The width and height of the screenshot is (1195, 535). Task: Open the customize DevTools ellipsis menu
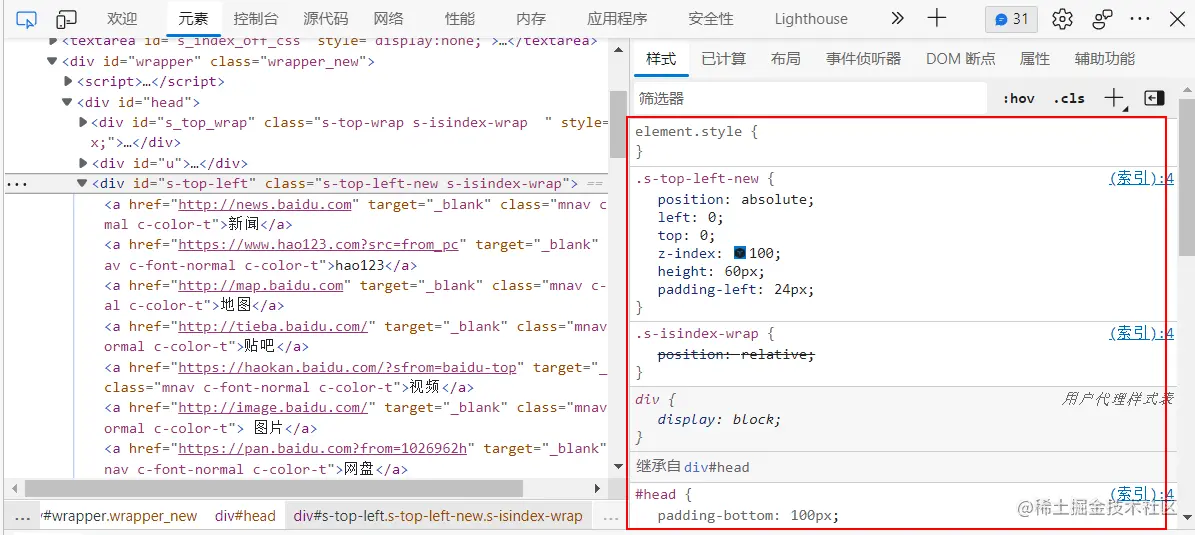point(1140,19)
